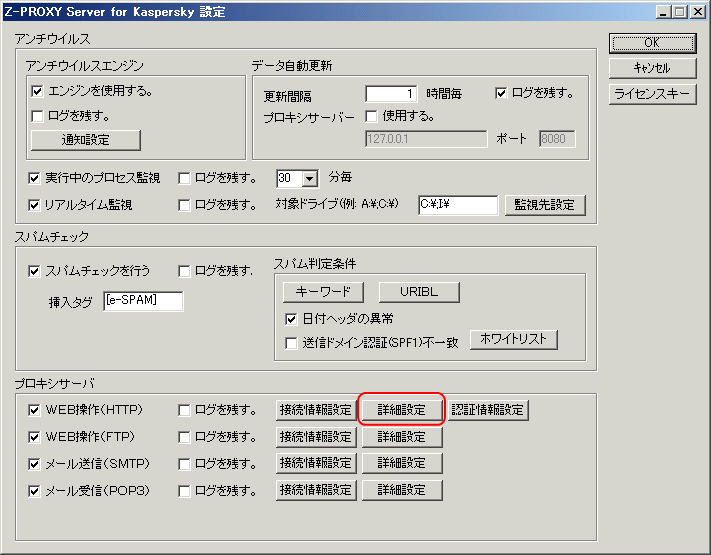Click the proxy address field 127.0.0.1
The height and width of the screenshot is (555, 711).
pyautogui.click(x=426, y=139)
